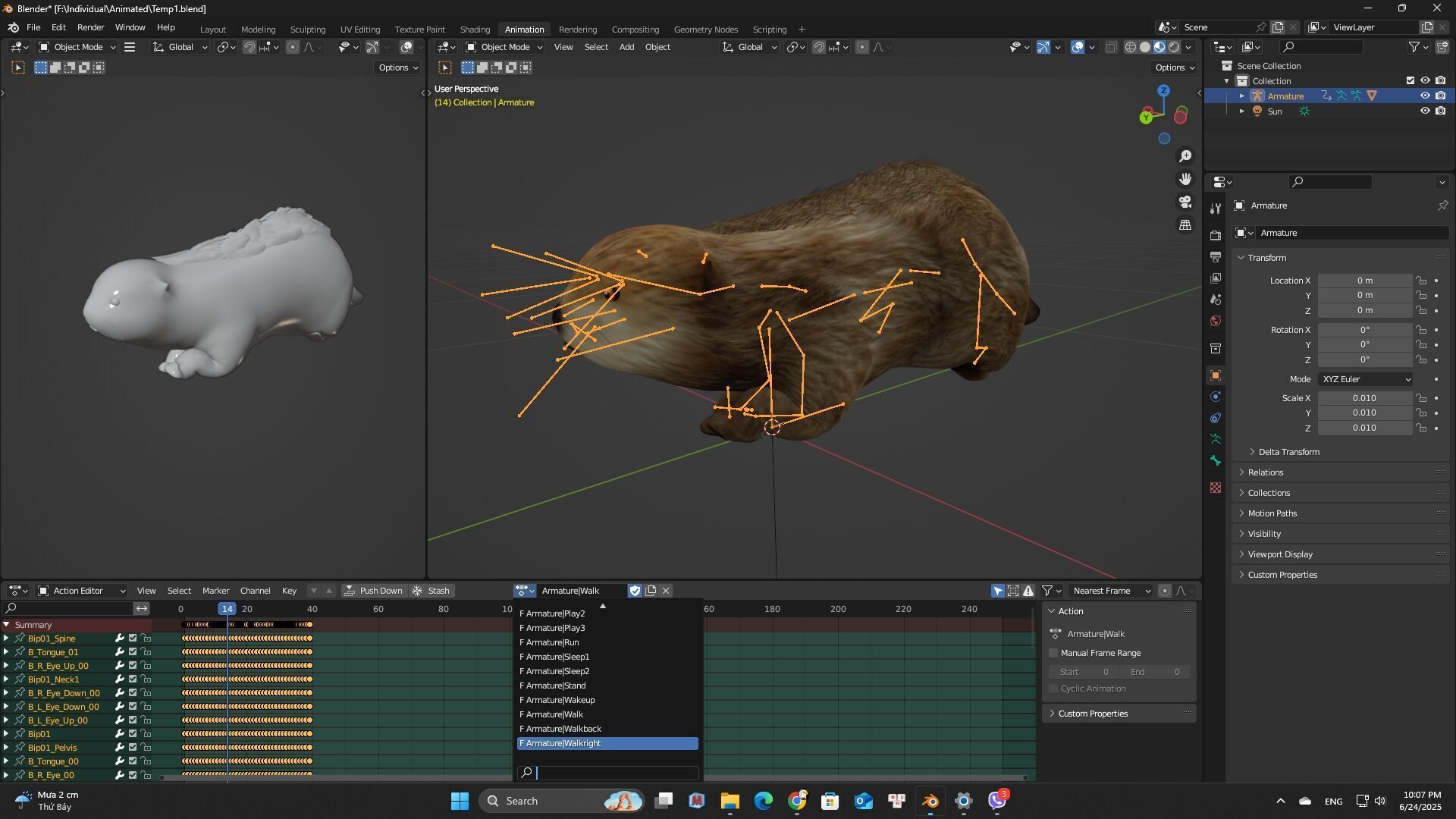The width and height of the screenshot is (1456, 819).
Task: Enable the Manual Frame Range checkbox
Action: 1053,653
